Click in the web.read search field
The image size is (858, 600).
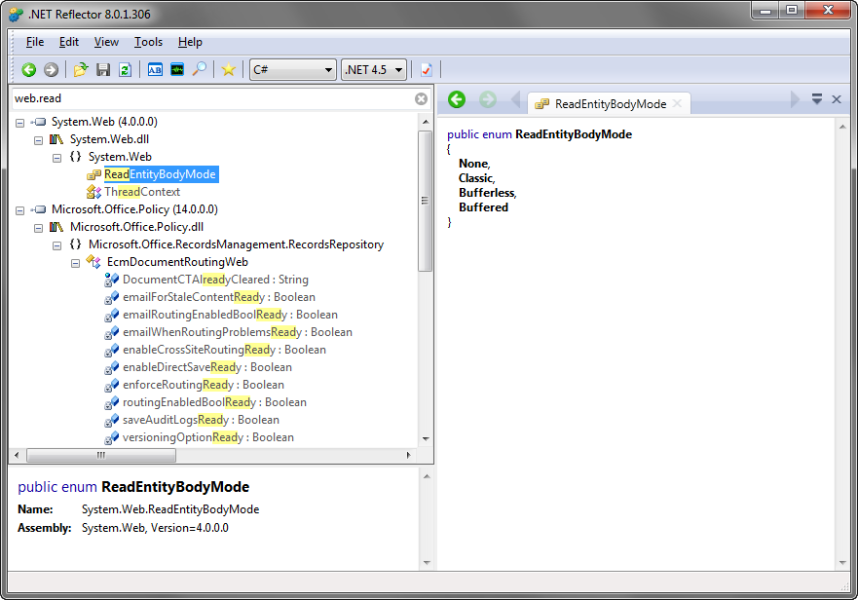pyautogui.click(x=212, y=98)
